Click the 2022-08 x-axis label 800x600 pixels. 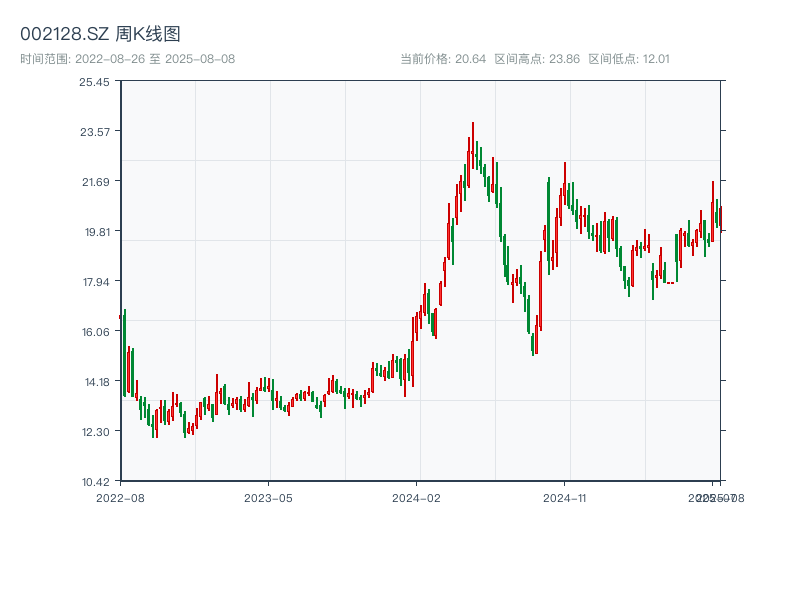tap(120, 498)
